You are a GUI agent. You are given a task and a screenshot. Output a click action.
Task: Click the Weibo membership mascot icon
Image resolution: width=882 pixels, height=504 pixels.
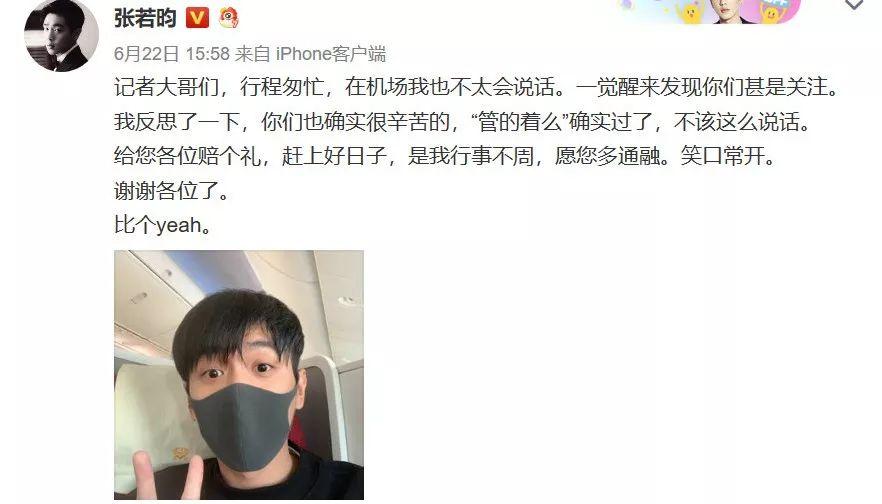[228, 18]
